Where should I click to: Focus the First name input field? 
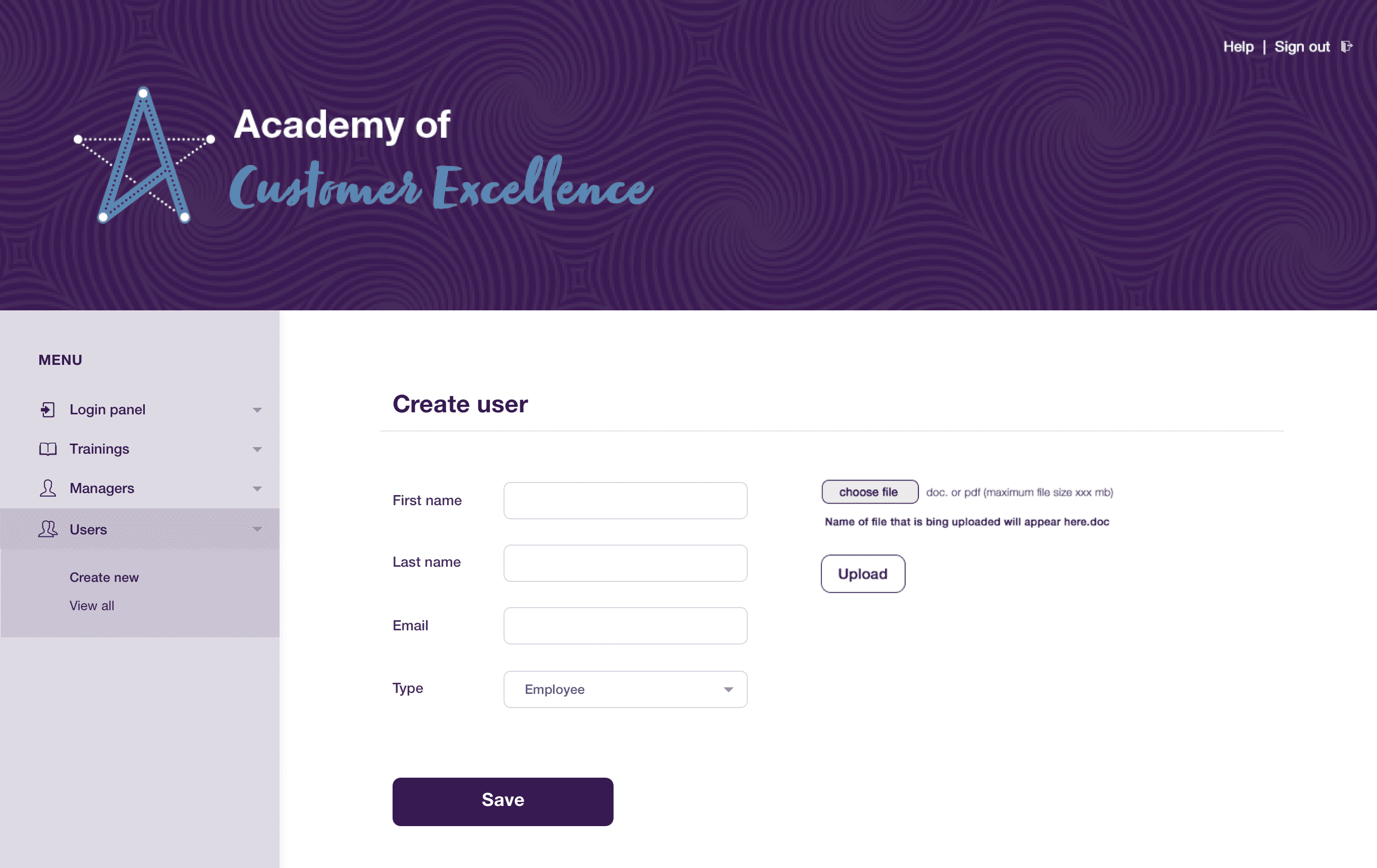point(625,500)
